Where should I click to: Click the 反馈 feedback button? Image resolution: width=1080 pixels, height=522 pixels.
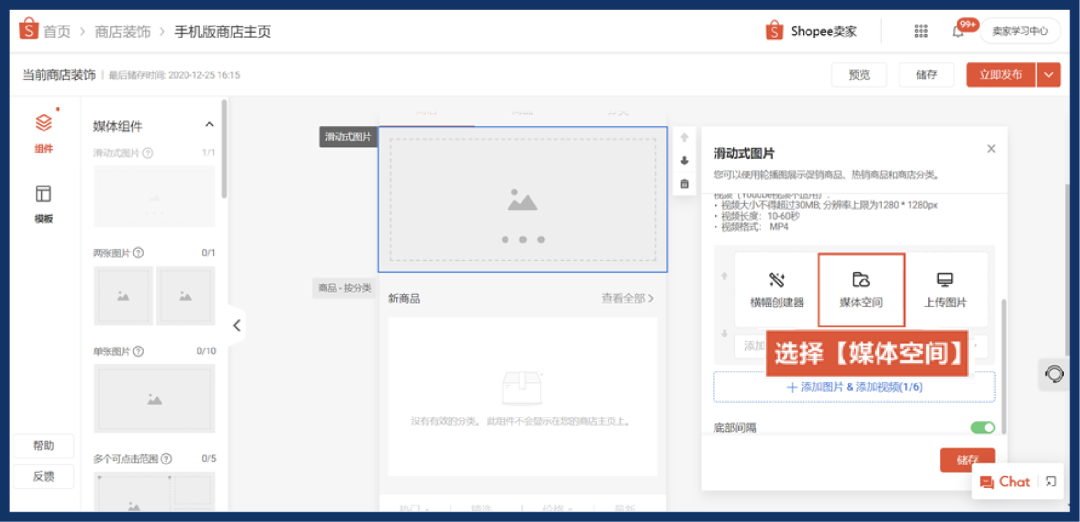click(x=43, y=477)
